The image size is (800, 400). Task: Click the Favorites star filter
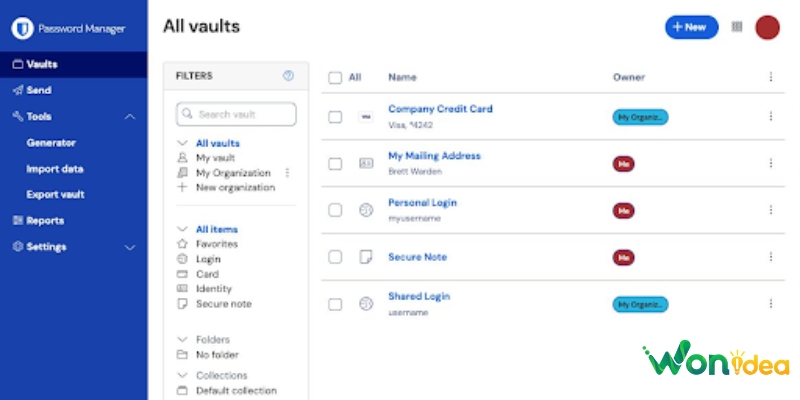(x=182, y=244)
